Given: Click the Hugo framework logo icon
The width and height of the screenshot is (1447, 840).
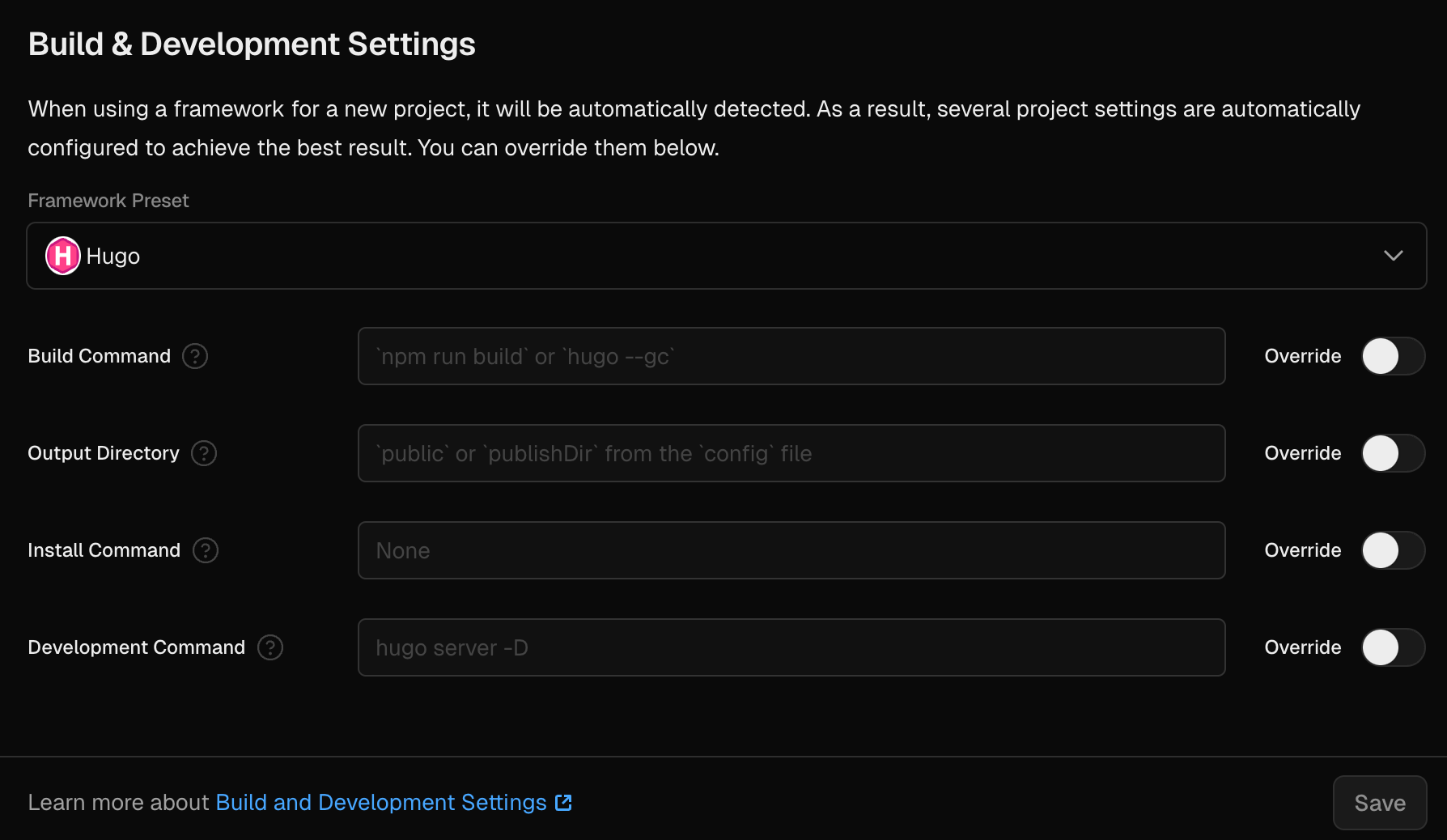Looking at the screenshot, I should (x=62, y=256).
